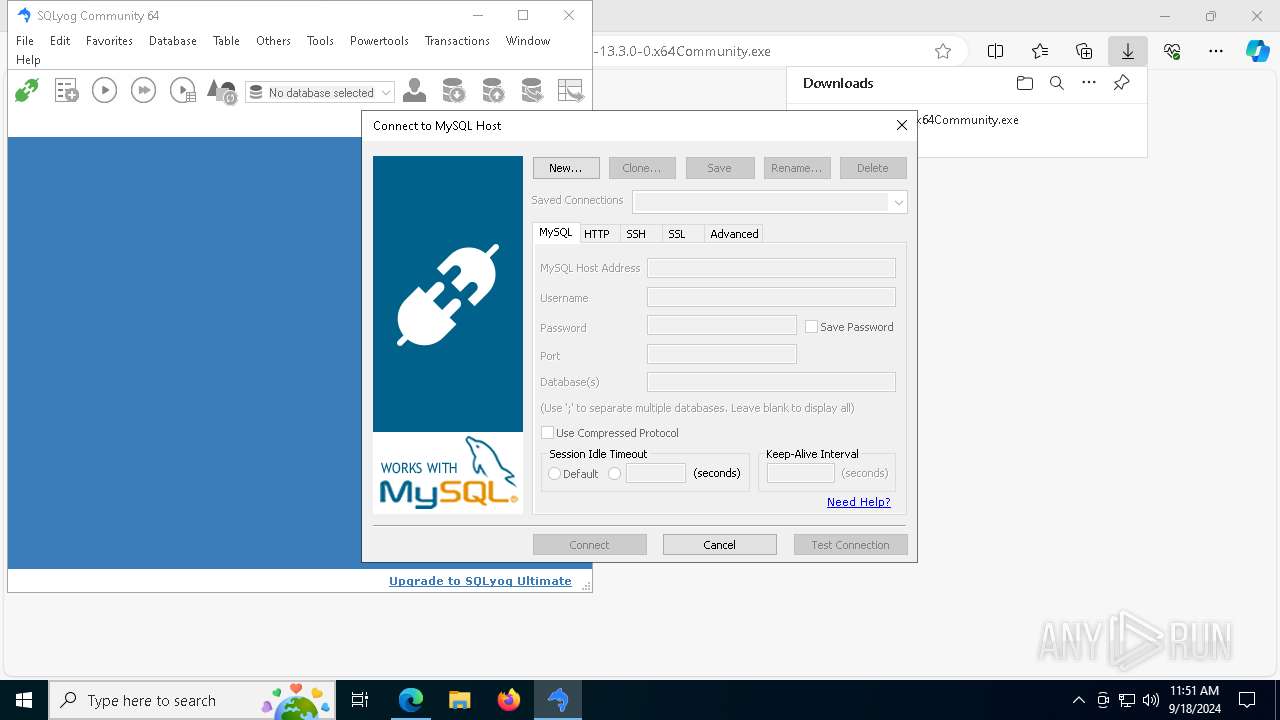Click More options ellipsis in Downloads panel
Screen dimensions: 1280x720
tap(1089, 83)
